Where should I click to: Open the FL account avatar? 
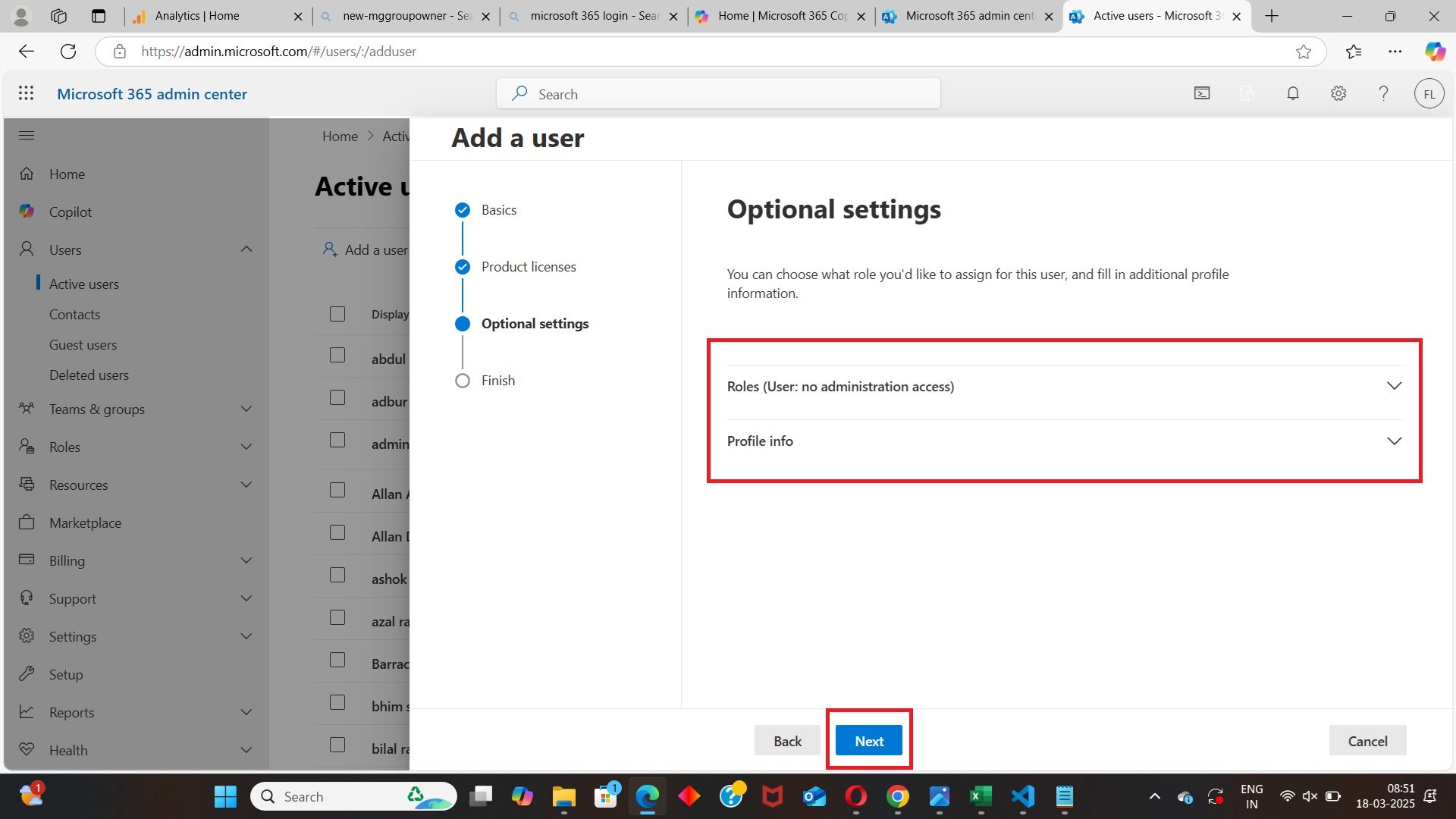(x=1429, y=94)
